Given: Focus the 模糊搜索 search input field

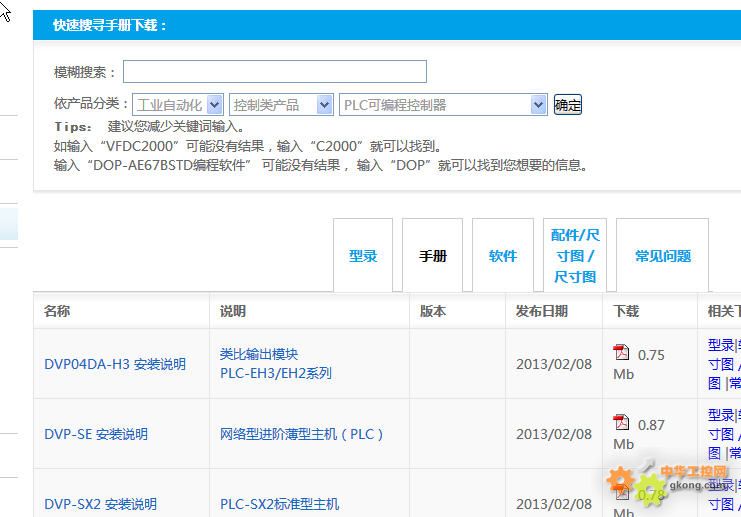Looking at the screenshot, I should coord(275,71).
